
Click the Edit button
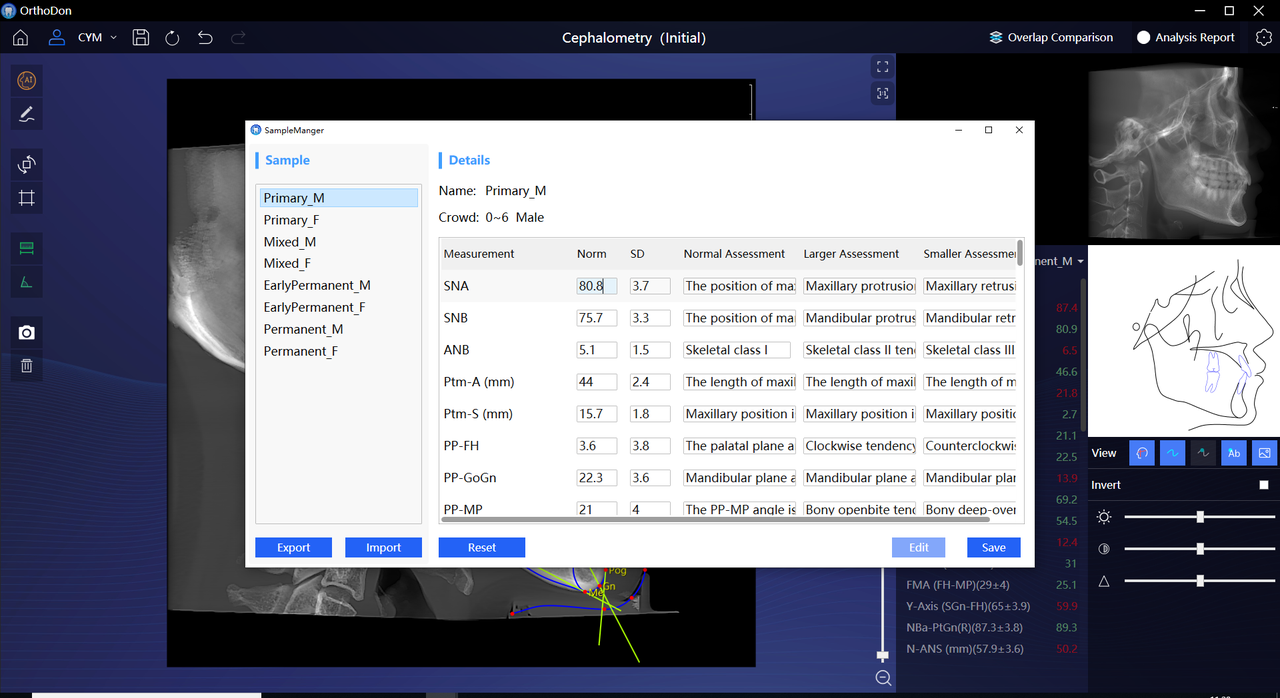pyautogui.click(x=918, y=547)
